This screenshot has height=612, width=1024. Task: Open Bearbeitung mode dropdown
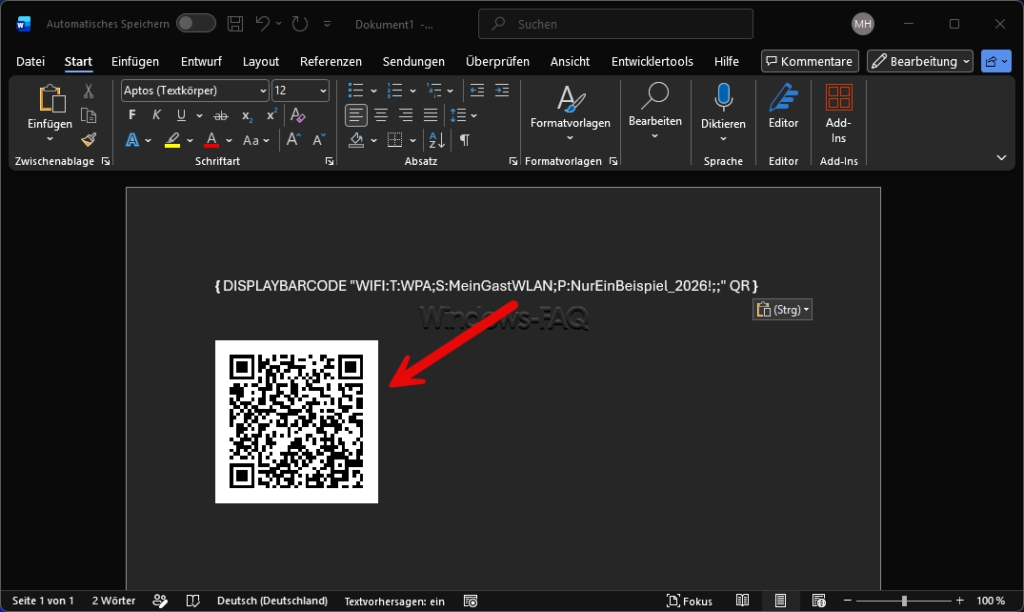click(x=920, y=61)
